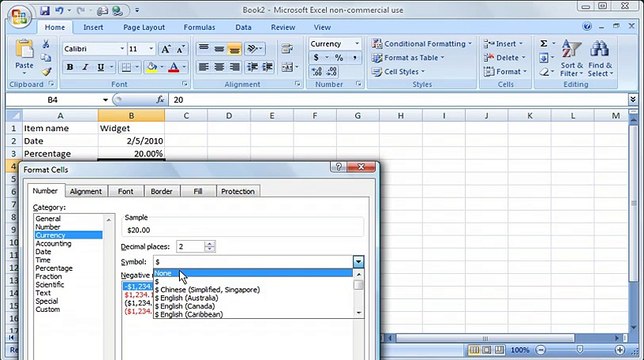Center text horizontally

[x=219, y=67]
